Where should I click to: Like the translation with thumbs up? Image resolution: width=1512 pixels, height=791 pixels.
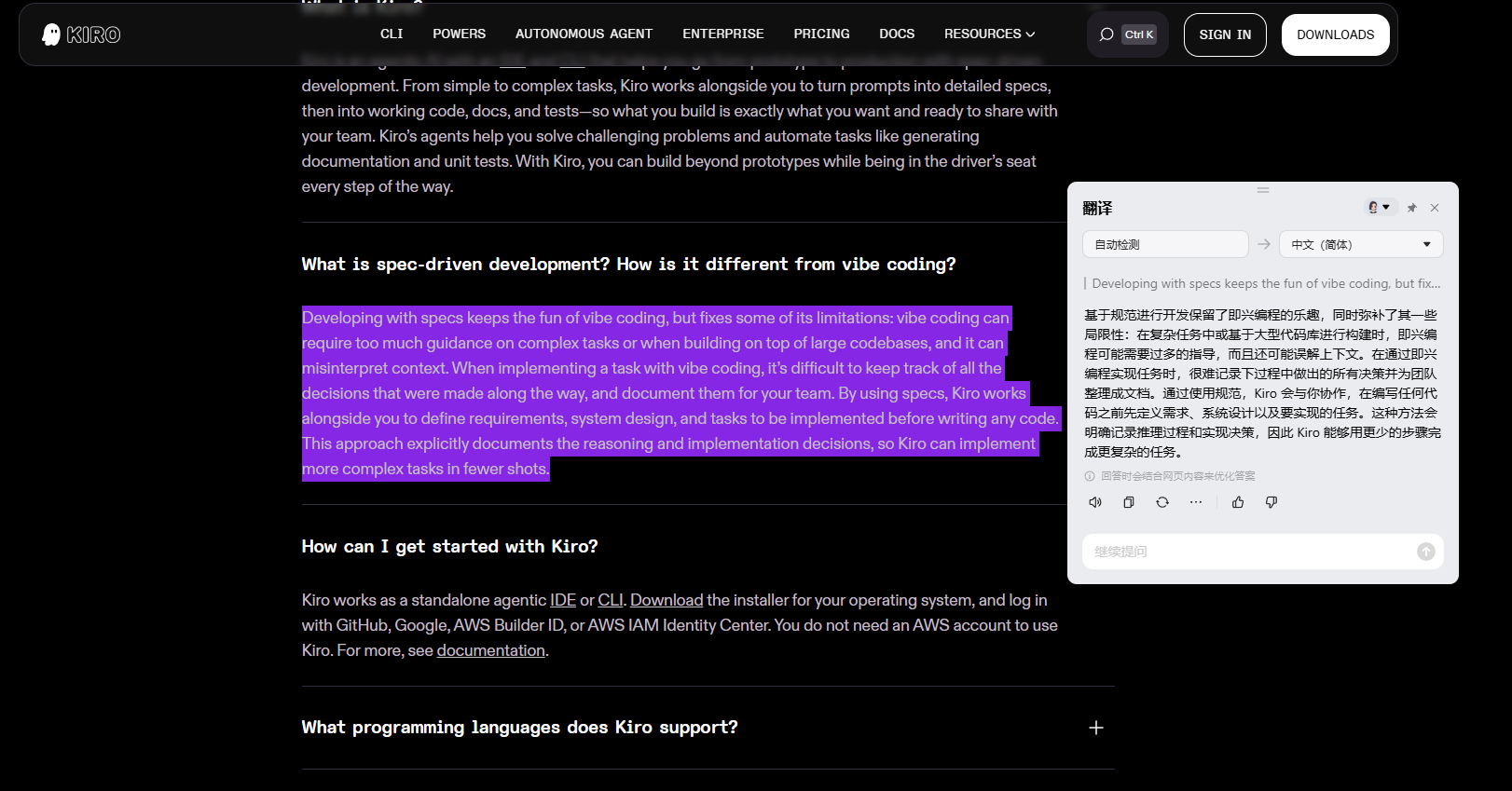click(x=1238, y=502)
